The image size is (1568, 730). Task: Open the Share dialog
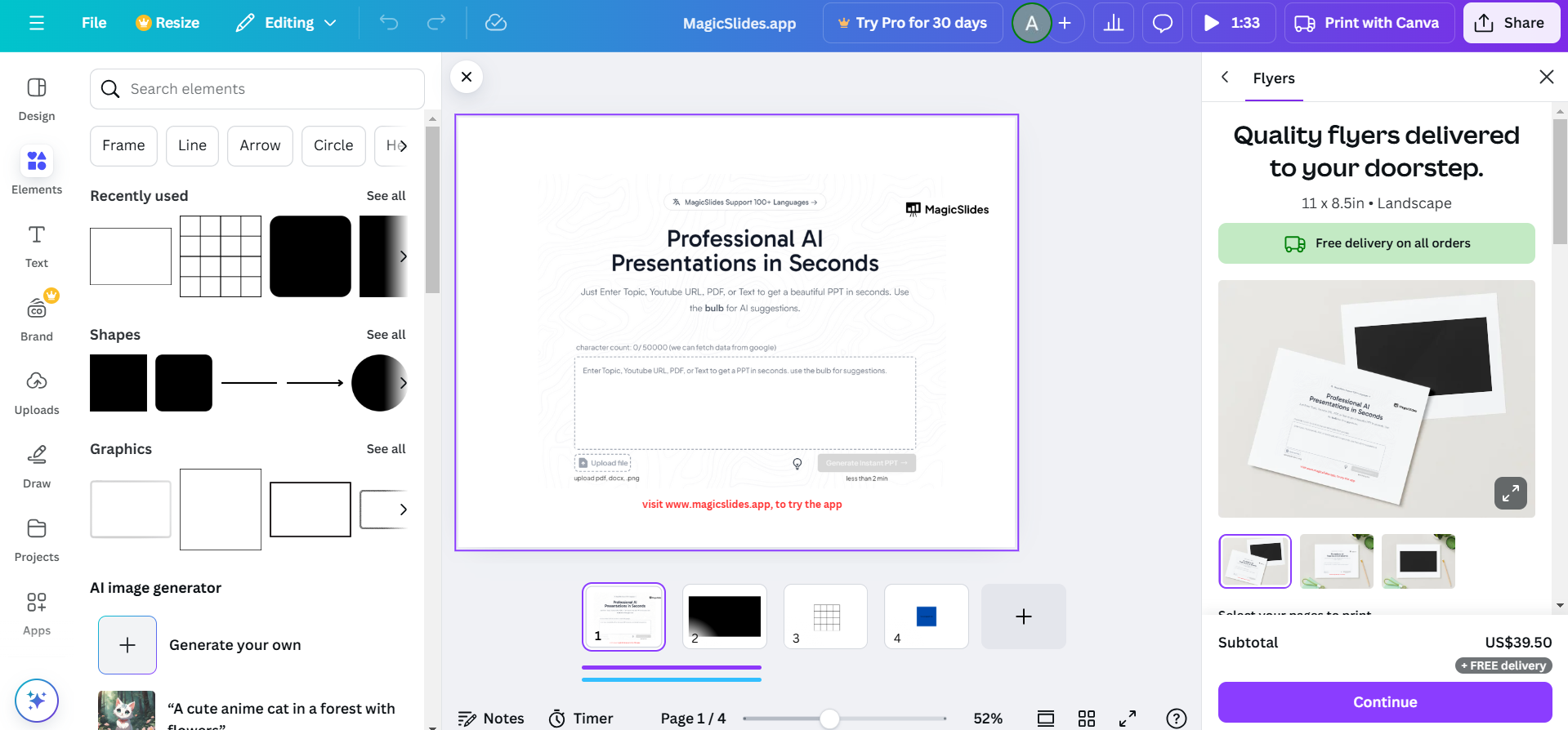(1511, 23)
